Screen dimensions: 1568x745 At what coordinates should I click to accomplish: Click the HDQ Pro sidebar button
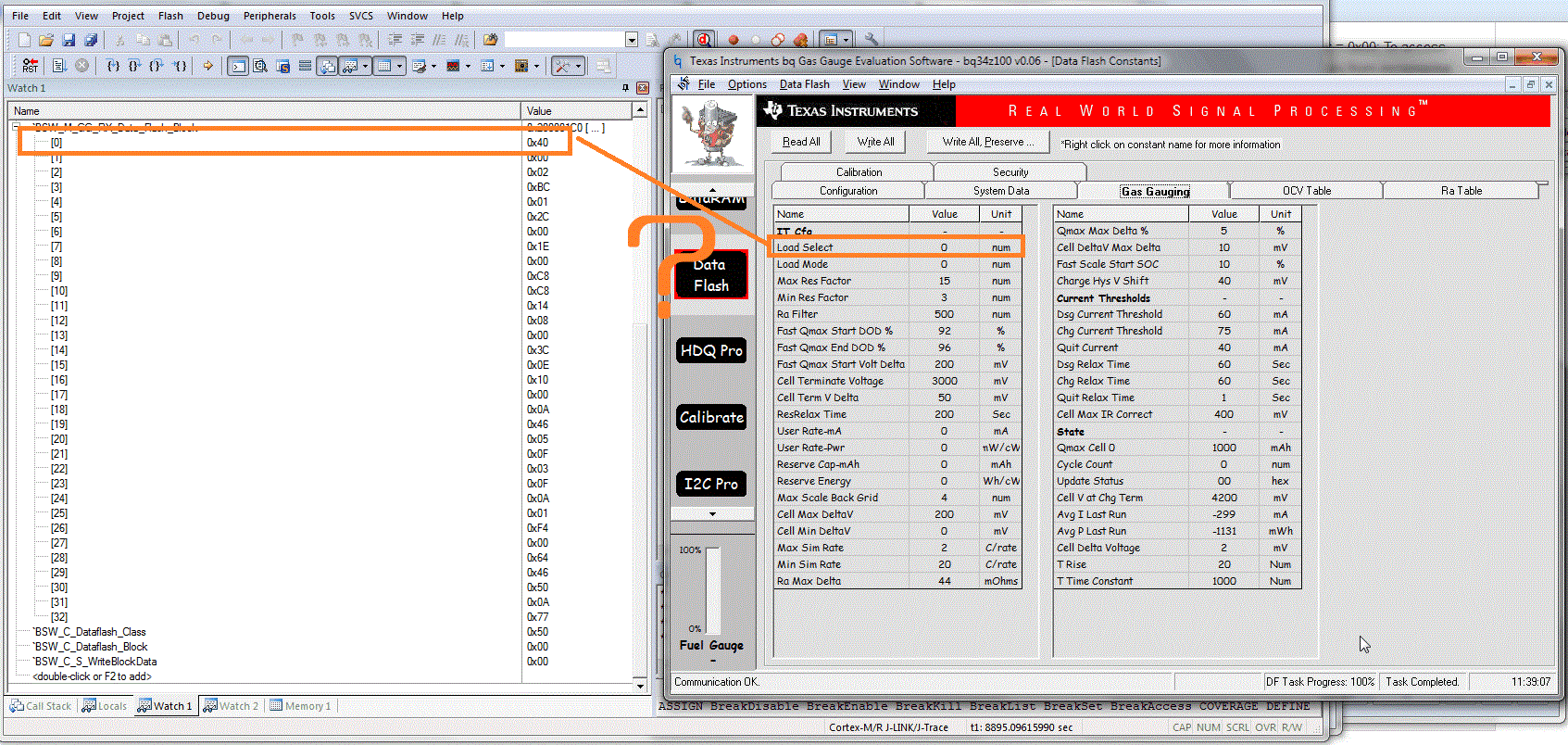pyautogui.click(x=711, y=350)
